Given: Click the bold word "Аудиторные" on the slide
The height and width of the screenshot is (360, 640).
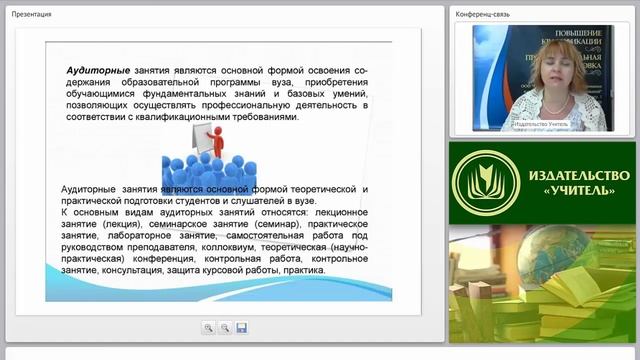Looking at the screenshot, I should coord(98,71).
